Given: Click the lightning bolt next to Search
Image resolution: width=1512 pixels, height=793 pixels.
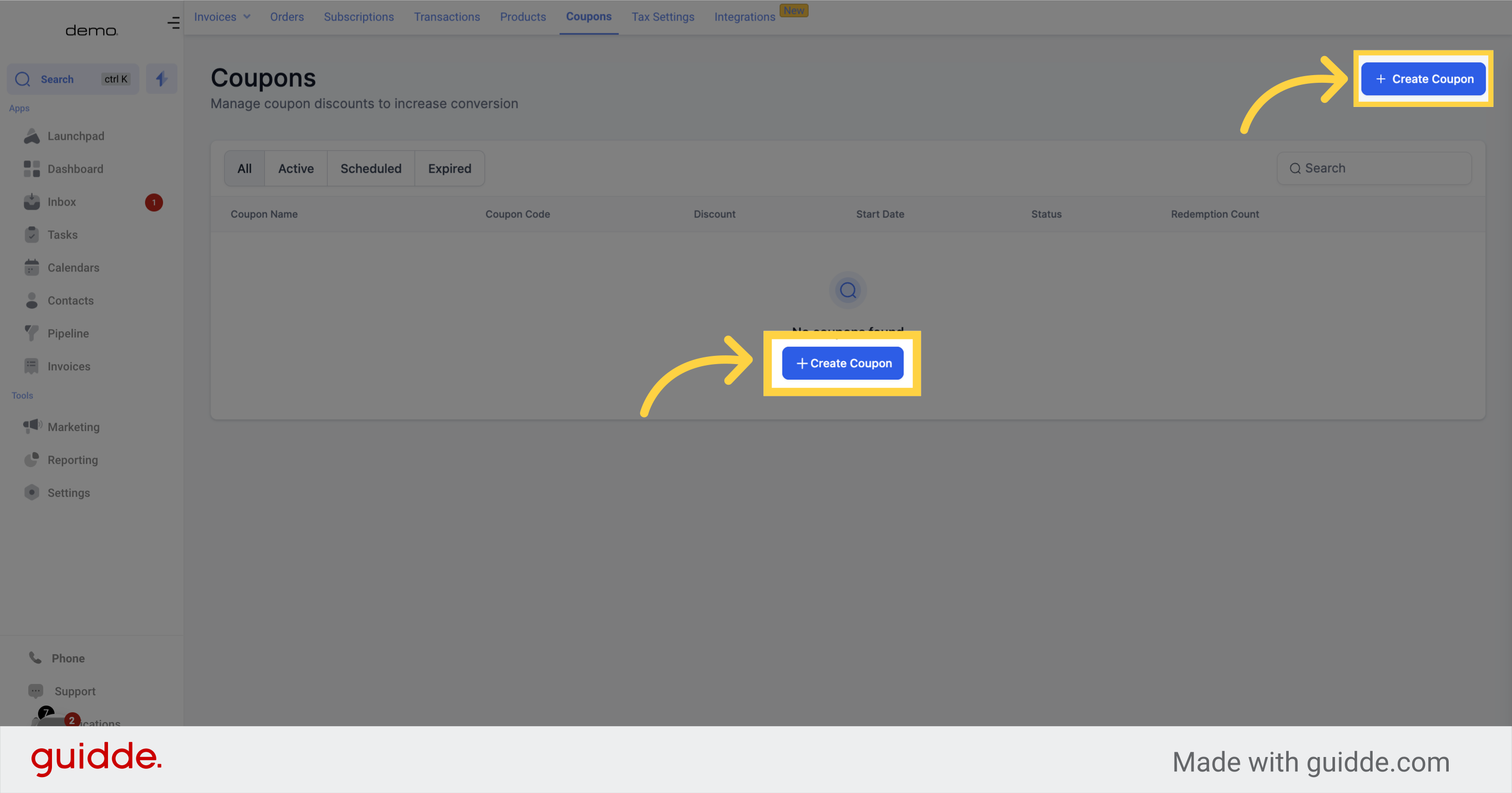Looking at the screenshot, I should pyautogui.click(x=161, y=79).
